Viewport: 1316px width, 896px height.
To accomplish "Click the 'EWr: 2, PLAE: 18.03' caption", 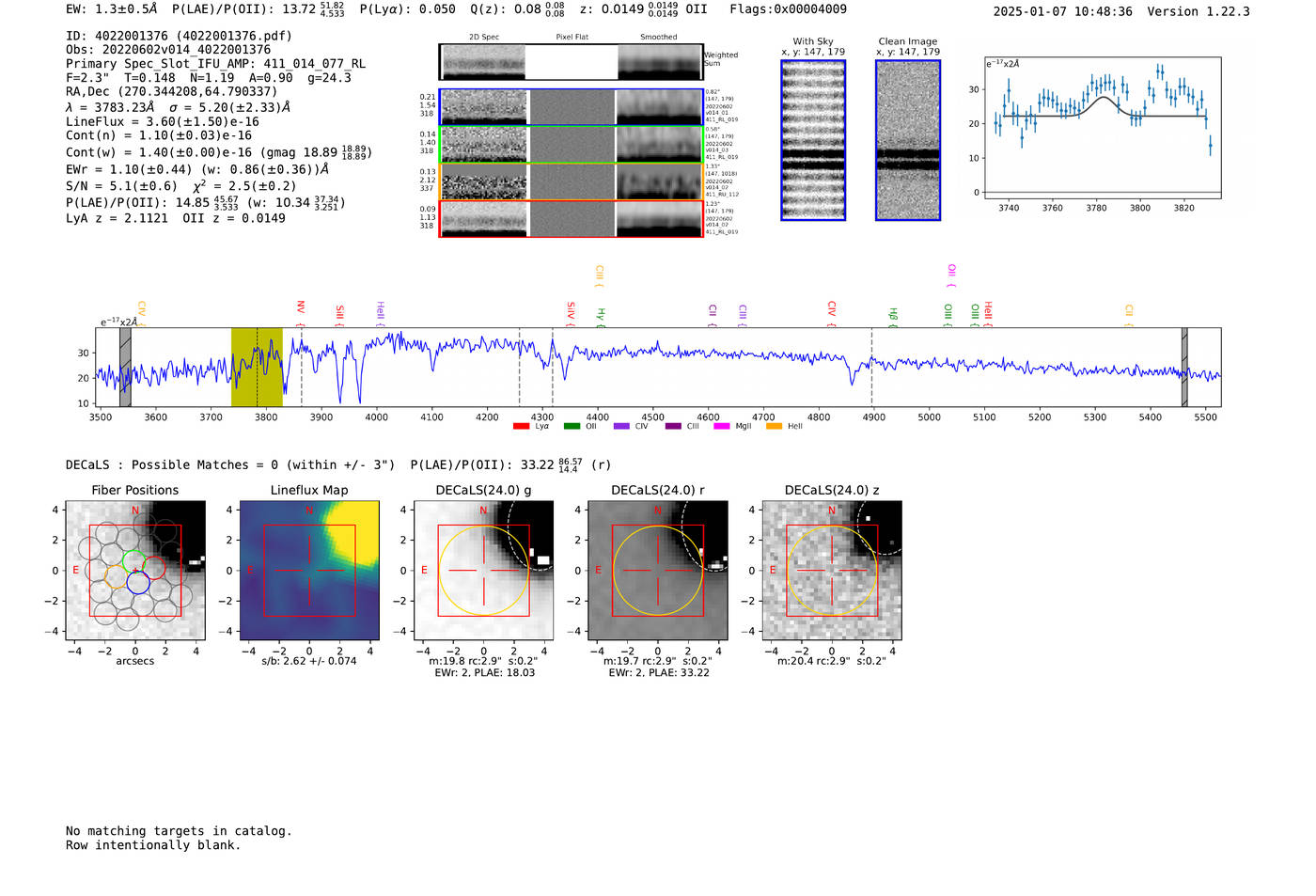I will pos(485,673).
